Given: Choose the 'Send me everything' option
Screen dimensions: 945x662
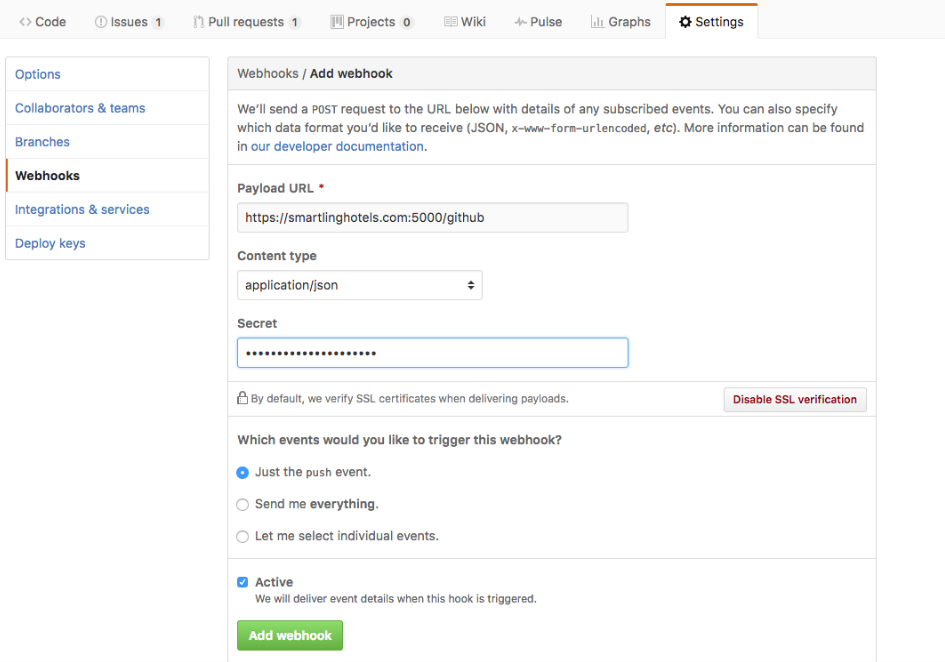Looking at the screenshot, I should (242, 504).
